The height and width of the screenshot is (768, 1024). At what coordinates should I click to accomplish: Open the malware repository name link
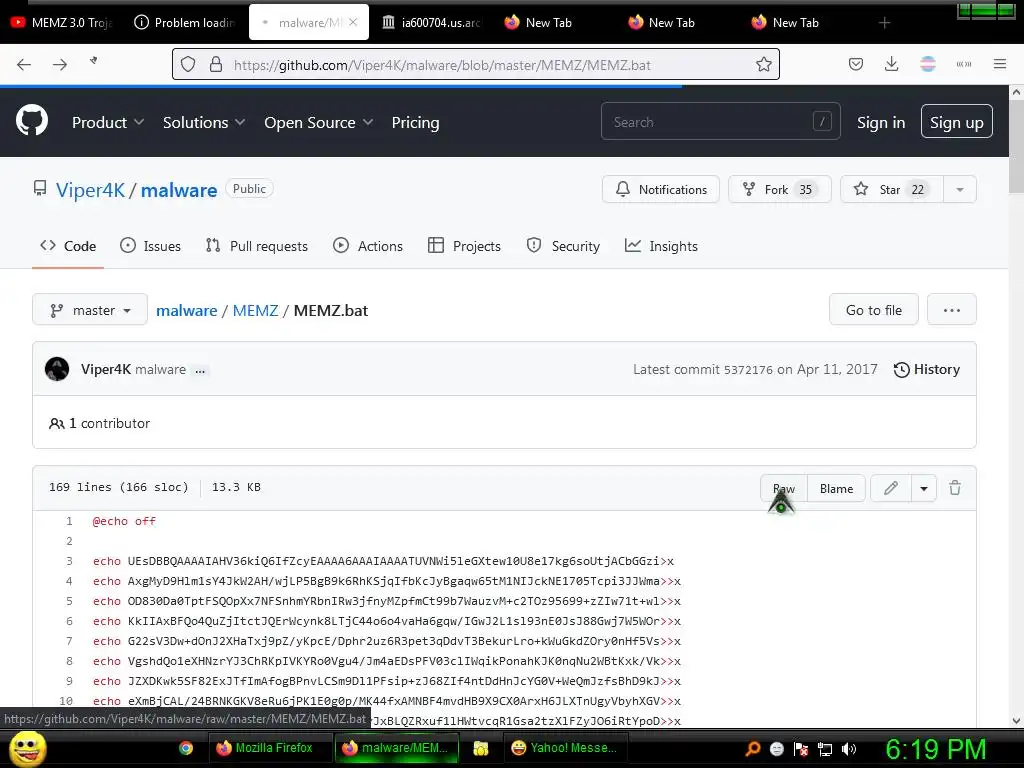tap(179, 190)
